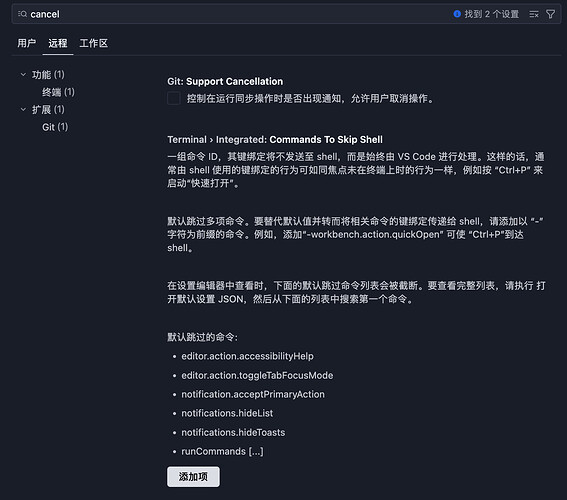This screenshot has height=500, width=567.
Task: Enable the Git Support Cancellation checkbox
Action: (174, 98)
